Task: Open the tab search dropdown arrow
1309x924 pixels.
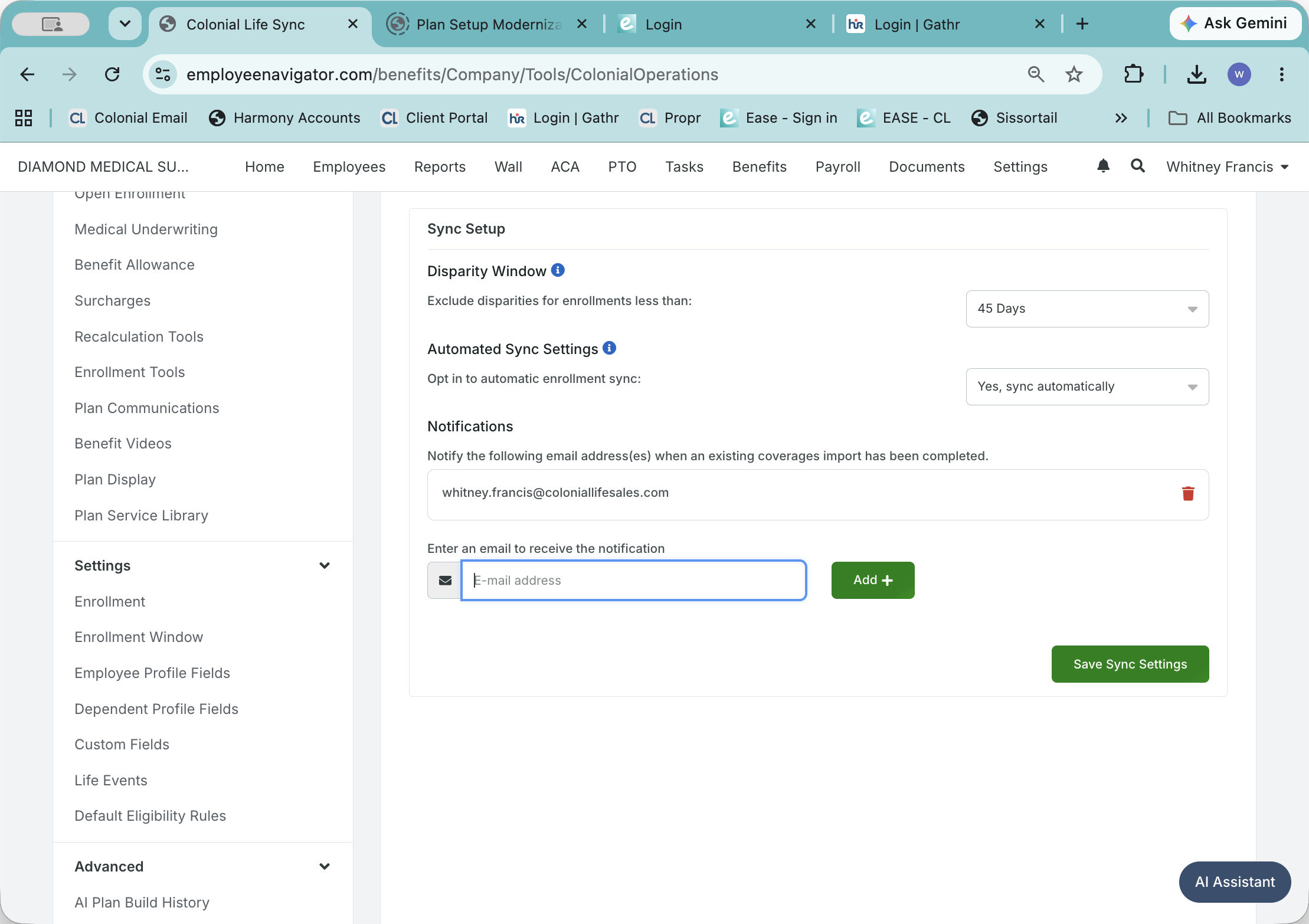Action: point(125,24)
